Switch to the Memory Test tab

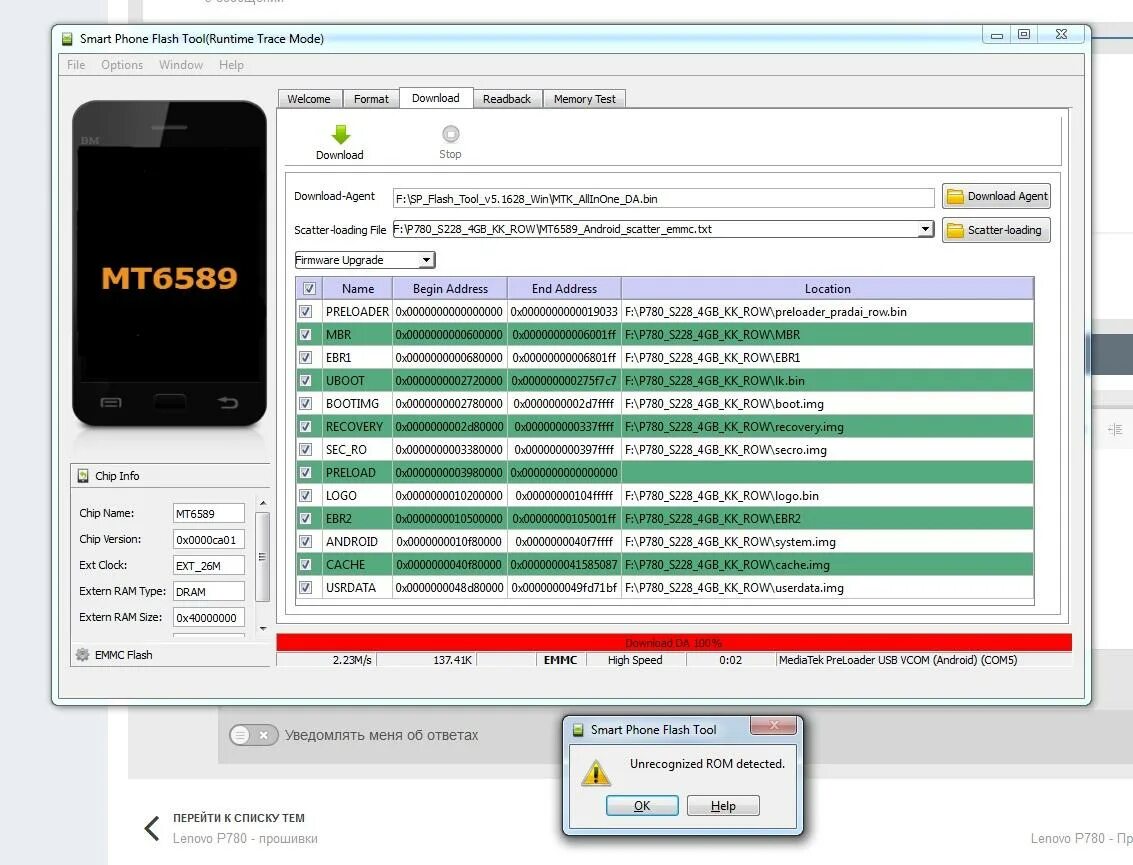click(585, 99)
